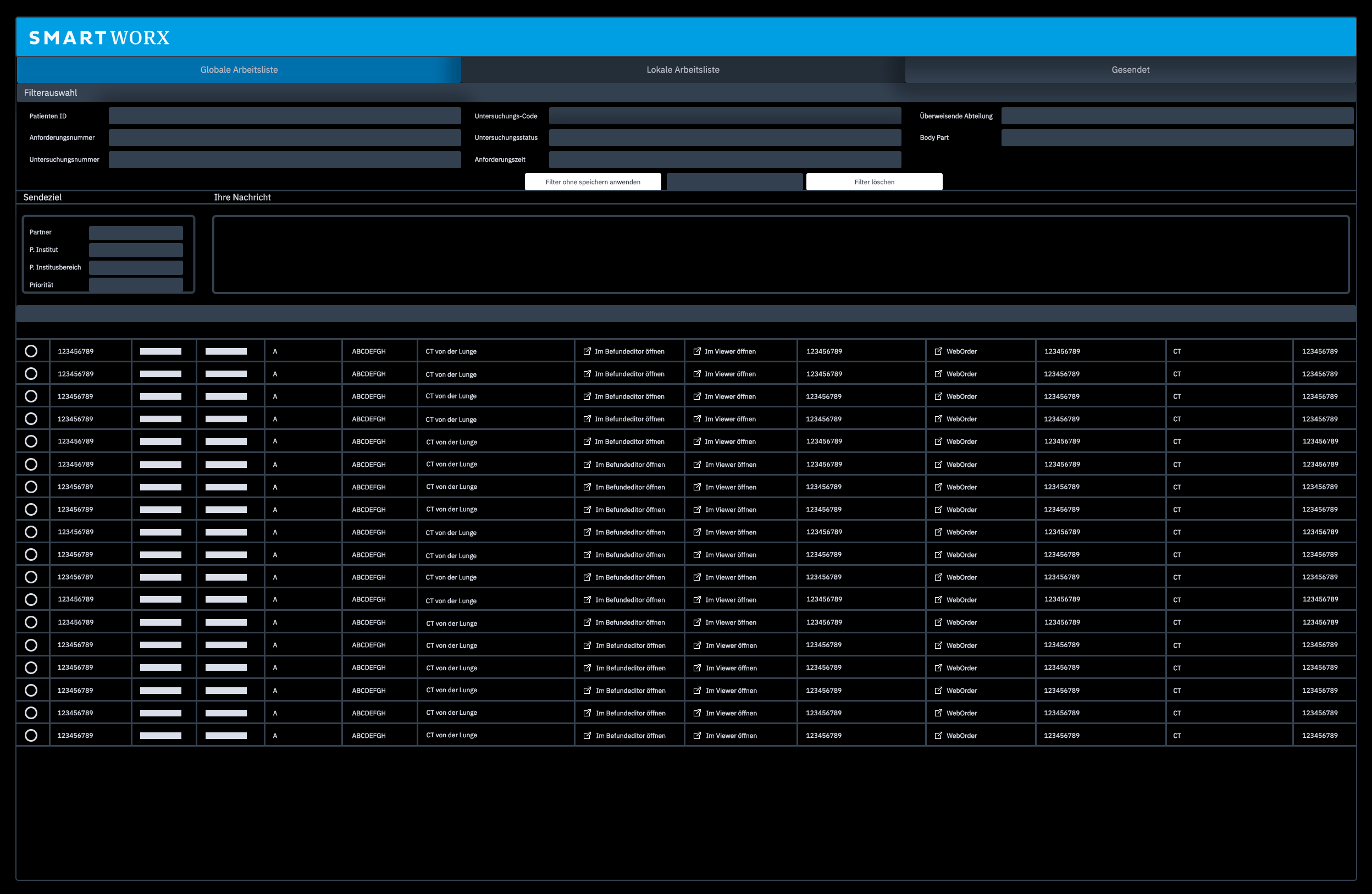Open Überweisende Abteilung filter field
The height and width of the screenshot is (894, 1372).
1177,115
